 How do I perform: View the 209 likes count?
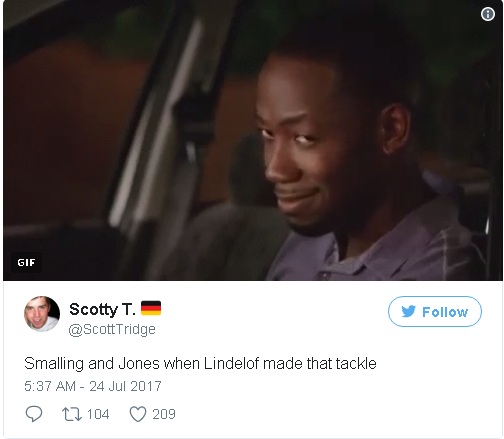164,414
